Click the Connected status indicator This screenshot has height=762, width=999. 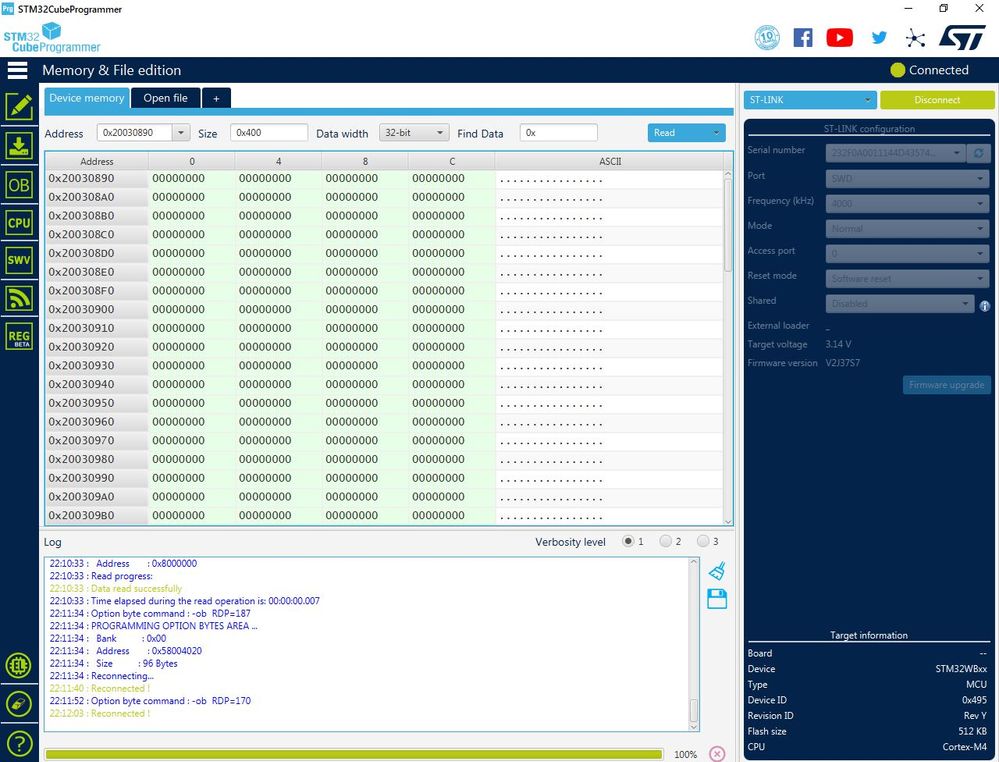(929, 70)
